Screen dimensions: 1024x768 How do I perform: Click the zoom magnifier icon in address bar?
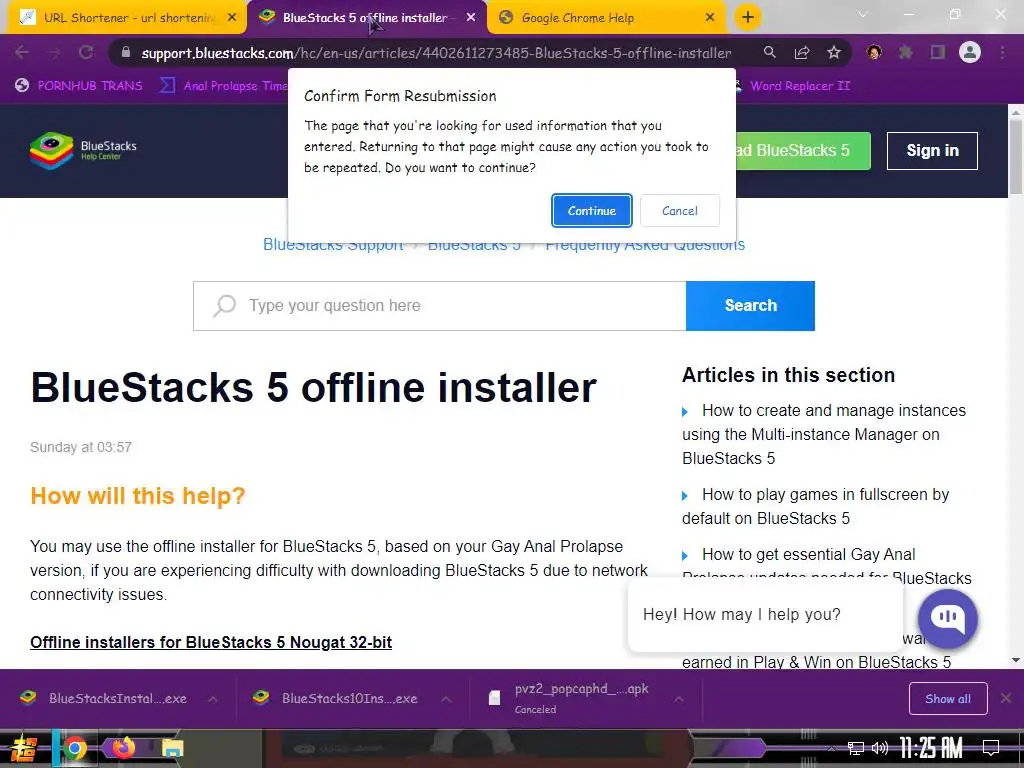tap(770, 52)
